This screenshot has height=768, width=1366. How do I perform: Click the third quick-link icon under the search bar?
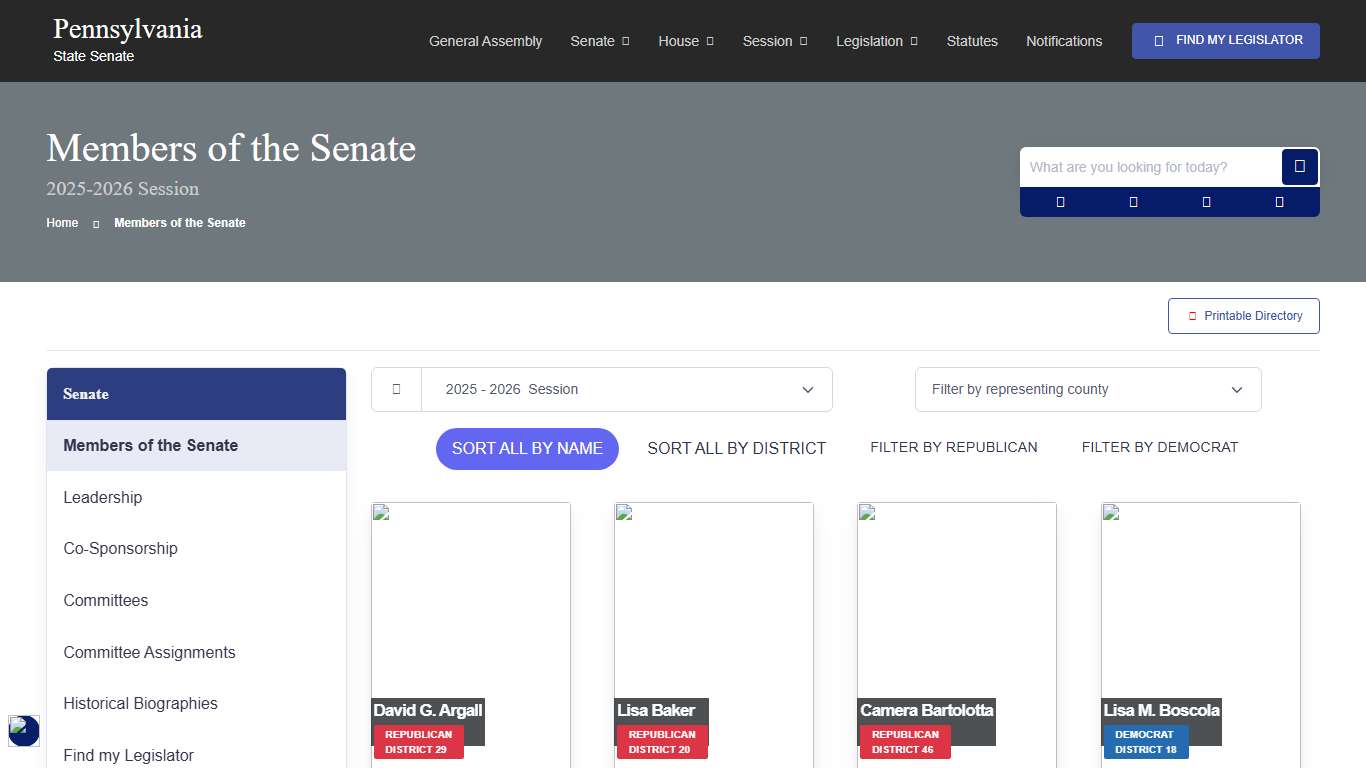1206,201
